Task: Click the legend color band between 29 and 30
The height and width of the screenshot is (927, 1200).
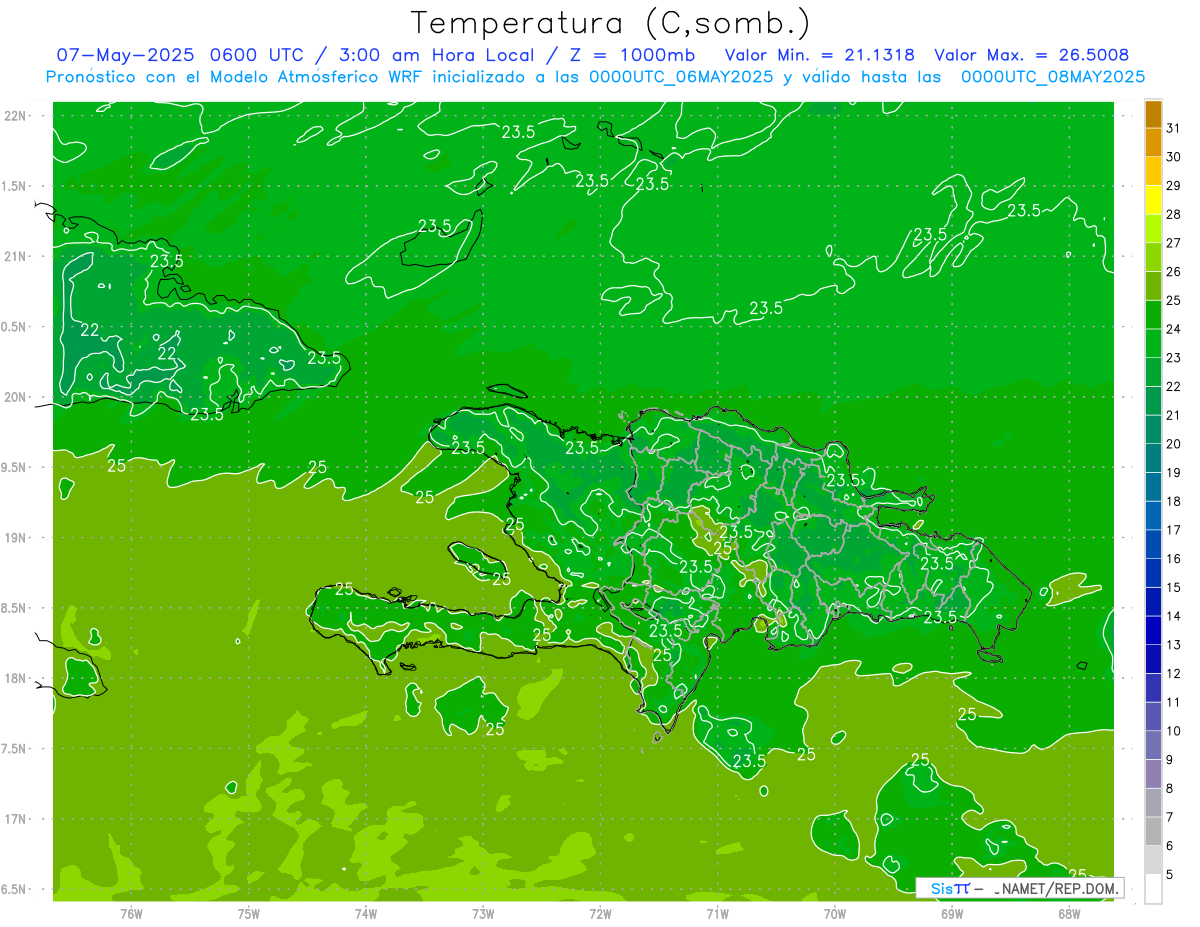Action: tap(1153, 172)
